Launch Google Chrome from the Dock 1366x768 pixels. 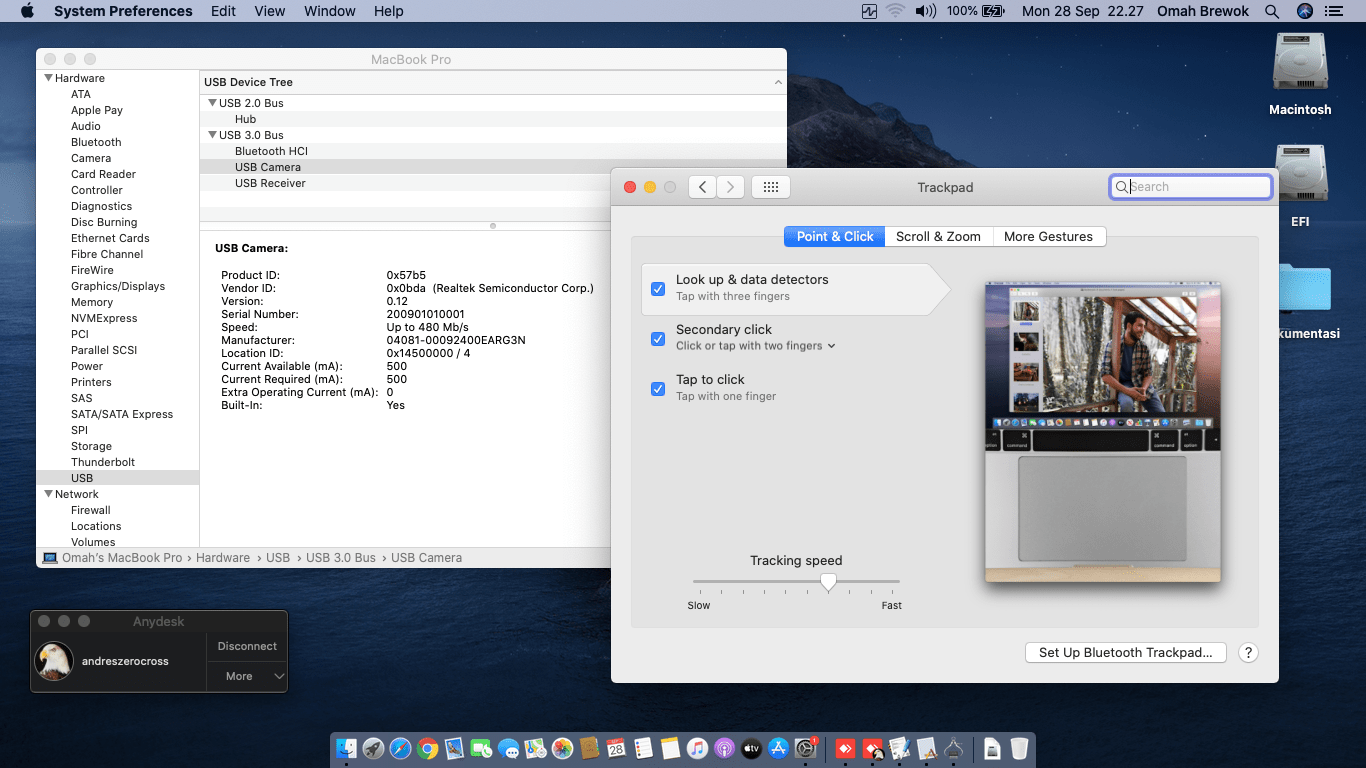click(x=428, y=748)
